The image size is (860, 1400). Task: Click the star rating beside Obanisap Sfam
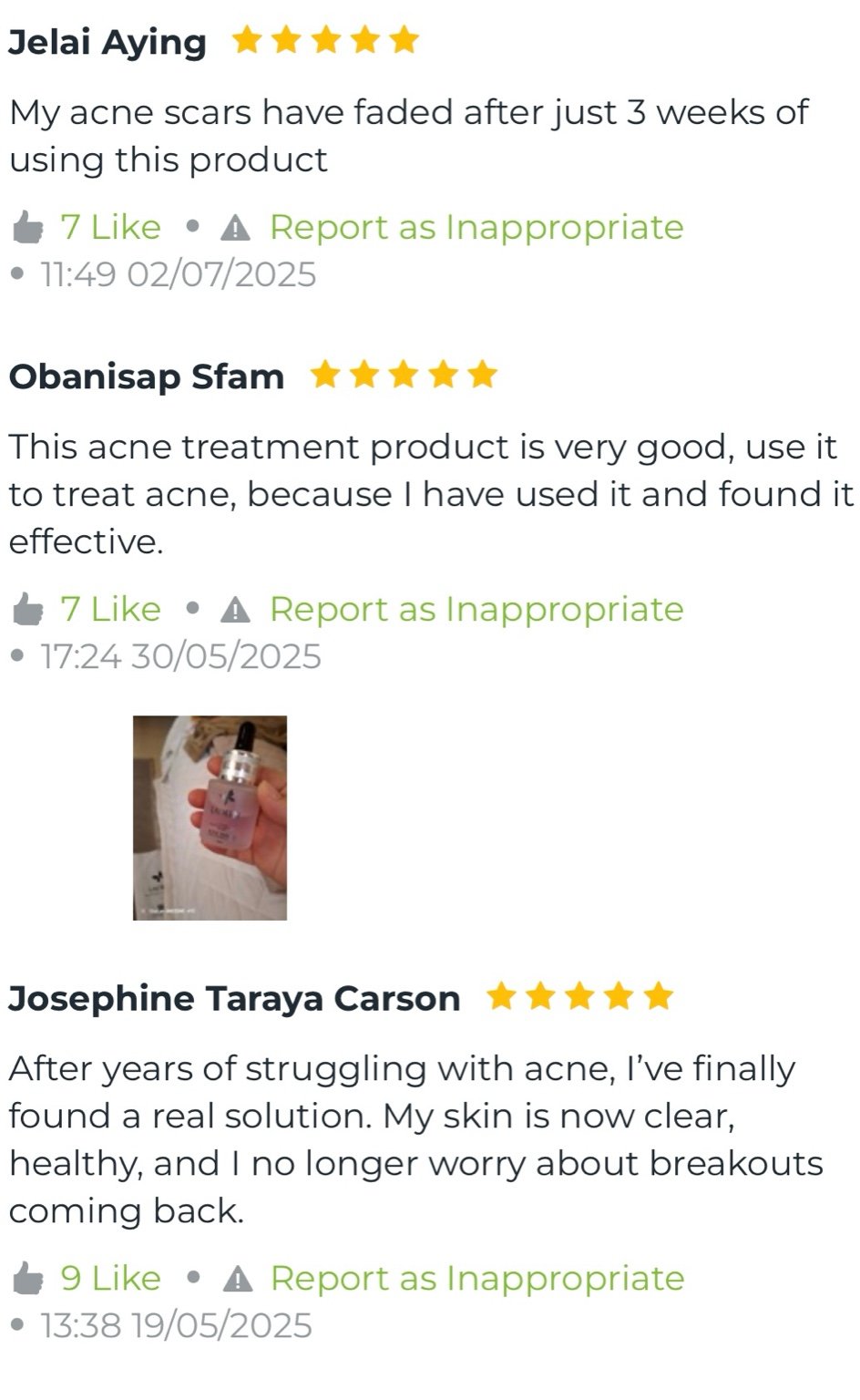tap(404, 375)
